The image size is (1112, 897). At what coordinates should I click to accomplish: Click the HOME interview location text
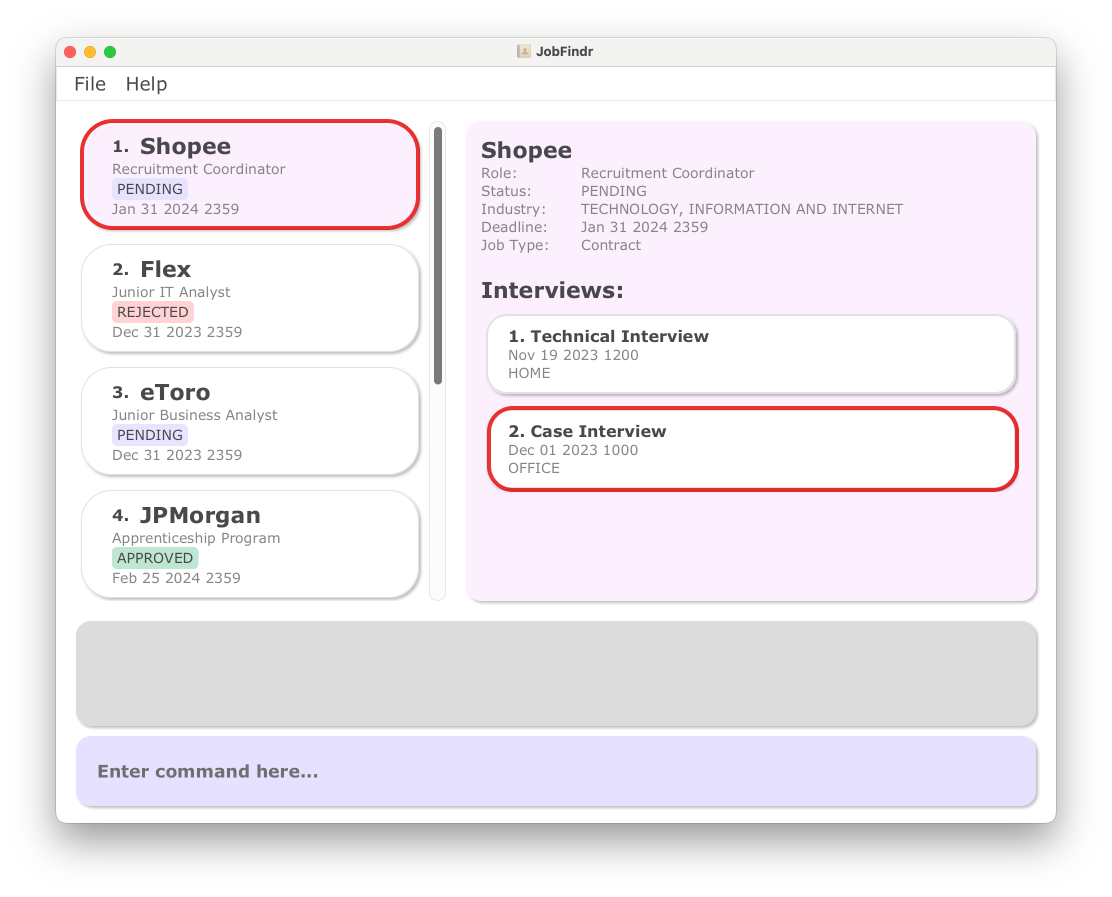[529, 373]
